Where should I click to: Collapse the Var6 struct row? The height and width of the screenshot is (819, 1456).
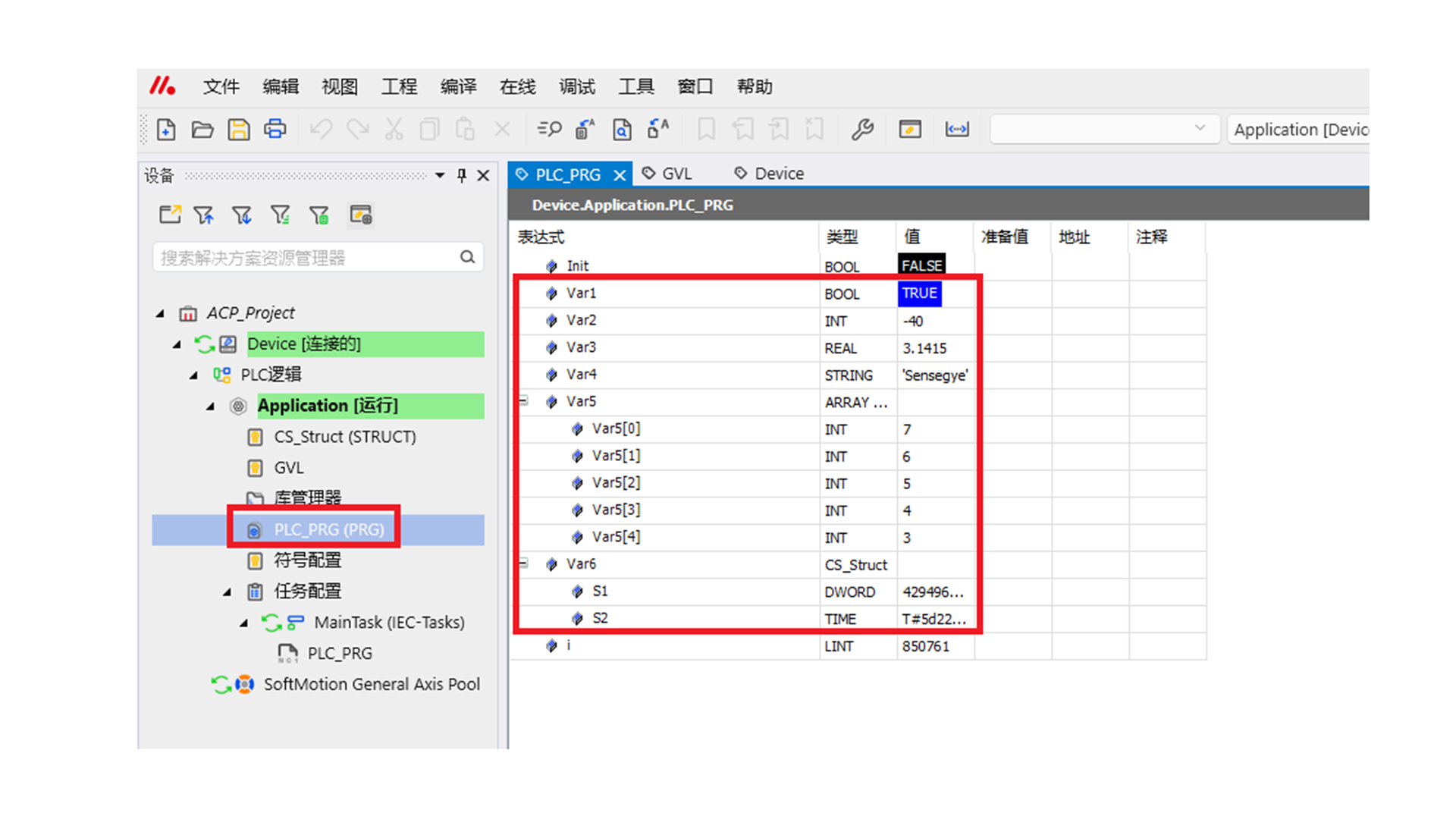tap(523, 563)
